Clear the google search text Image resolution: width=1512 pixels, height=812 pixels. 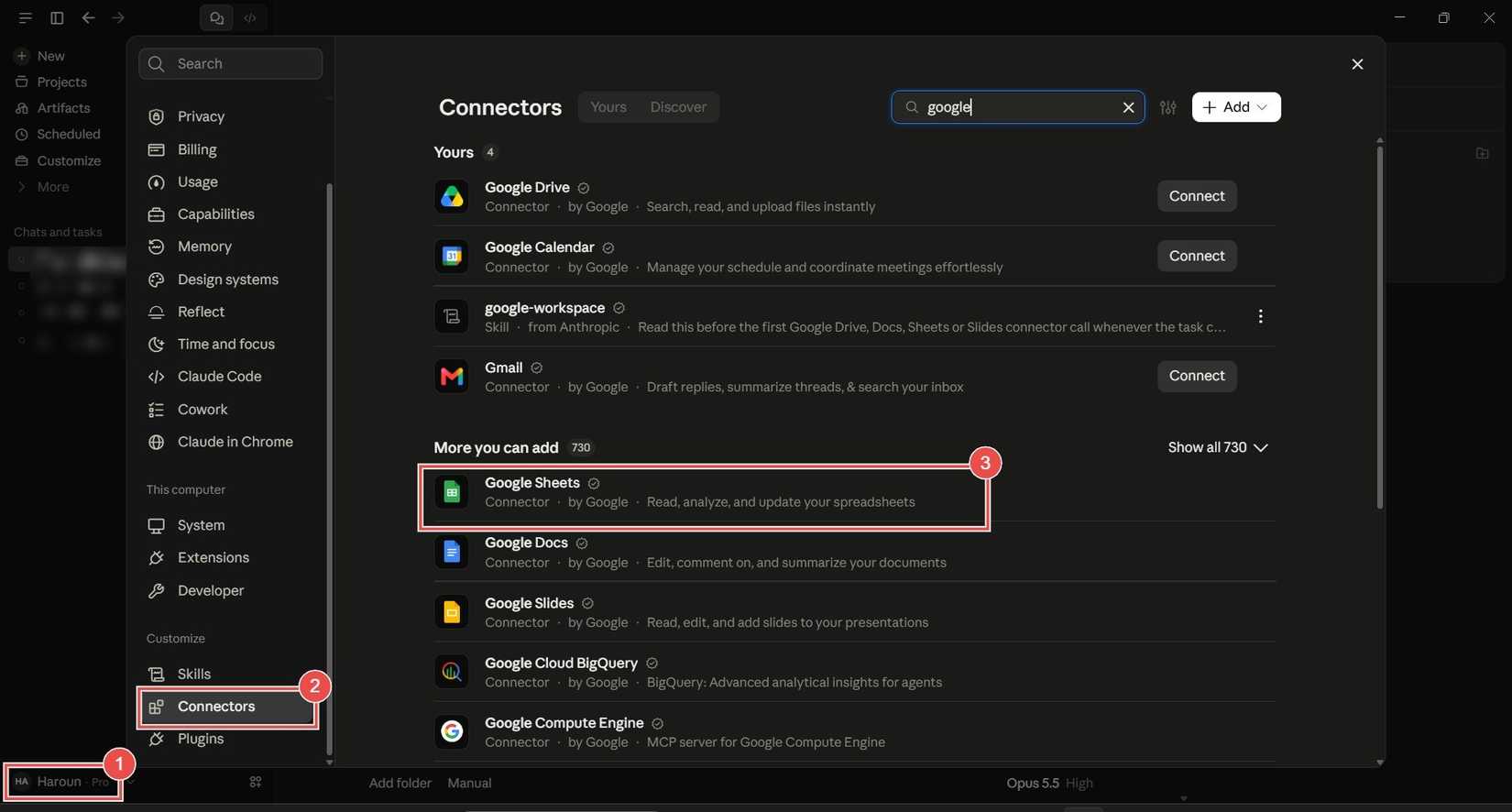tap(1128, 107)
